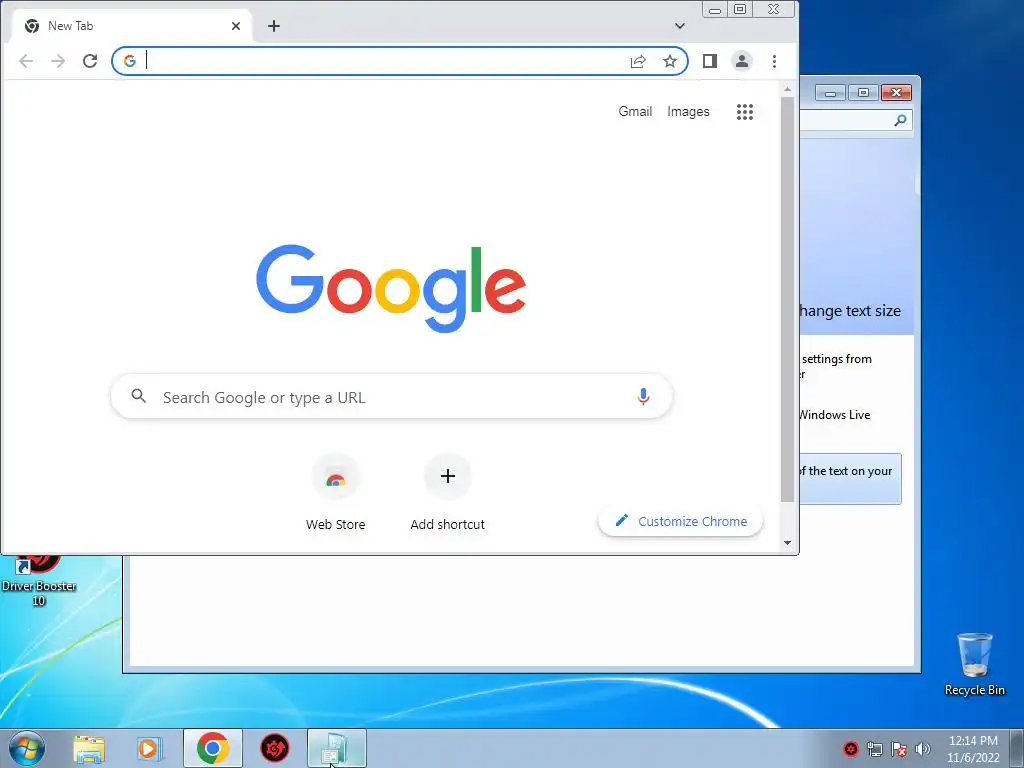The height and width of the screenshot is (768, 1024).
Task: Click the scrollbar down arrow in Chrome
Action: click(788, 543)
